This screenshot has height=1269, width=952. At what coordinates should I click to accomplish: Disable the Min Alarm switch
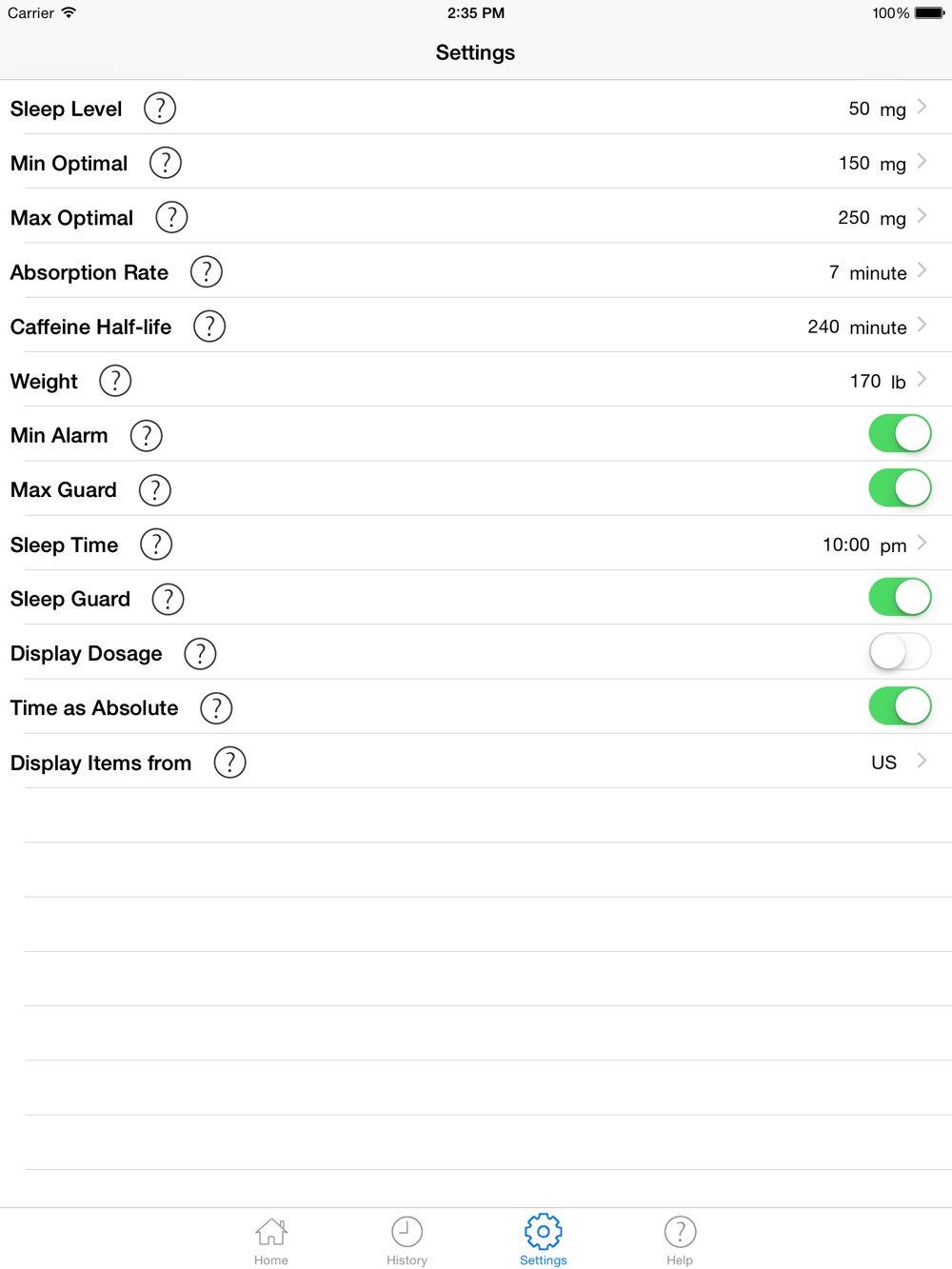(900, 434)
